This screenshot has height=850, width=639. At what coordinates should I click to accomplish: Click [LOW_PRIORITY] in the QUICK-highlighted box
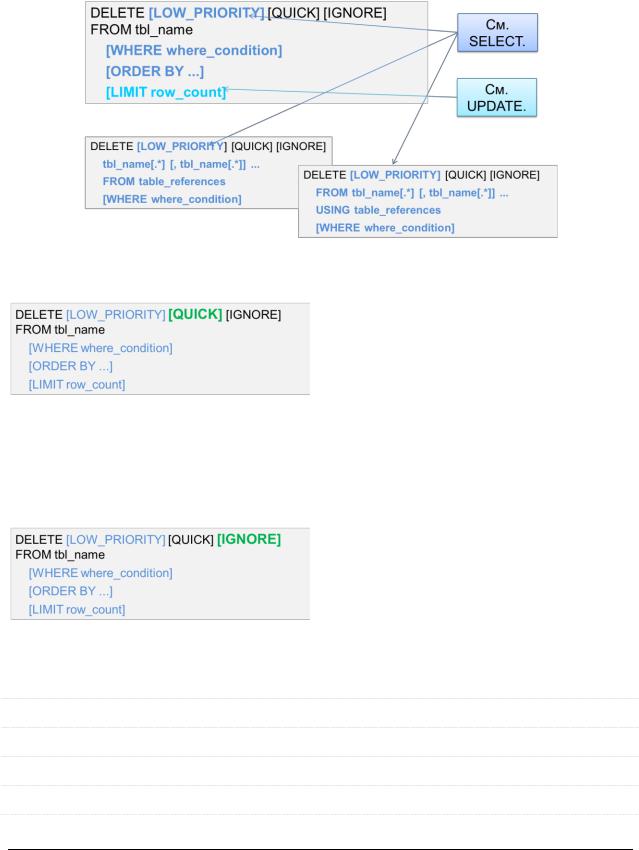coord(115,315)
